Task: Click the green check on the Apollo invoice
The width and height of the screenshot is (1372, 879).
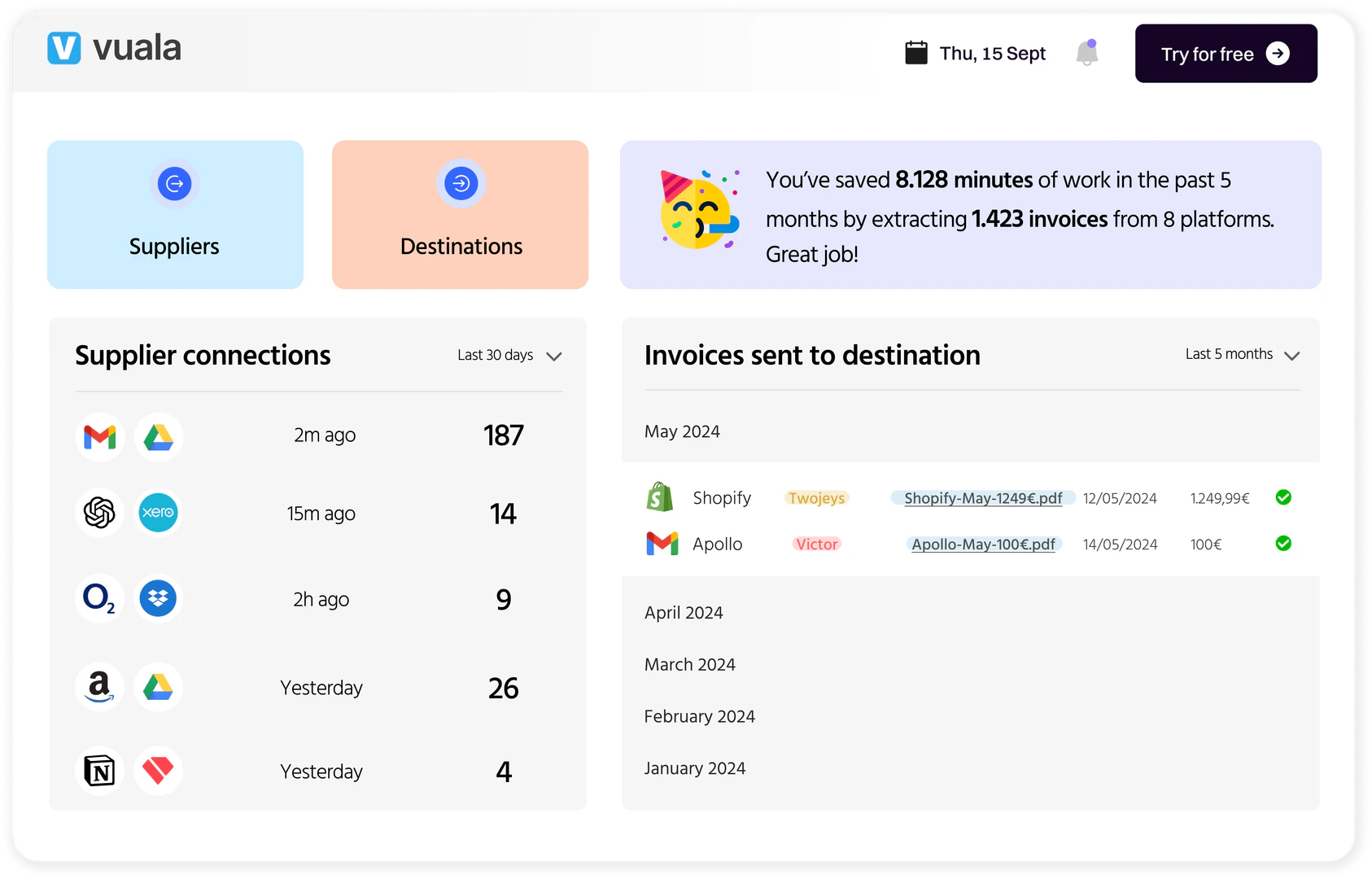Action: pyautogui.click(x=1283, y=544)
